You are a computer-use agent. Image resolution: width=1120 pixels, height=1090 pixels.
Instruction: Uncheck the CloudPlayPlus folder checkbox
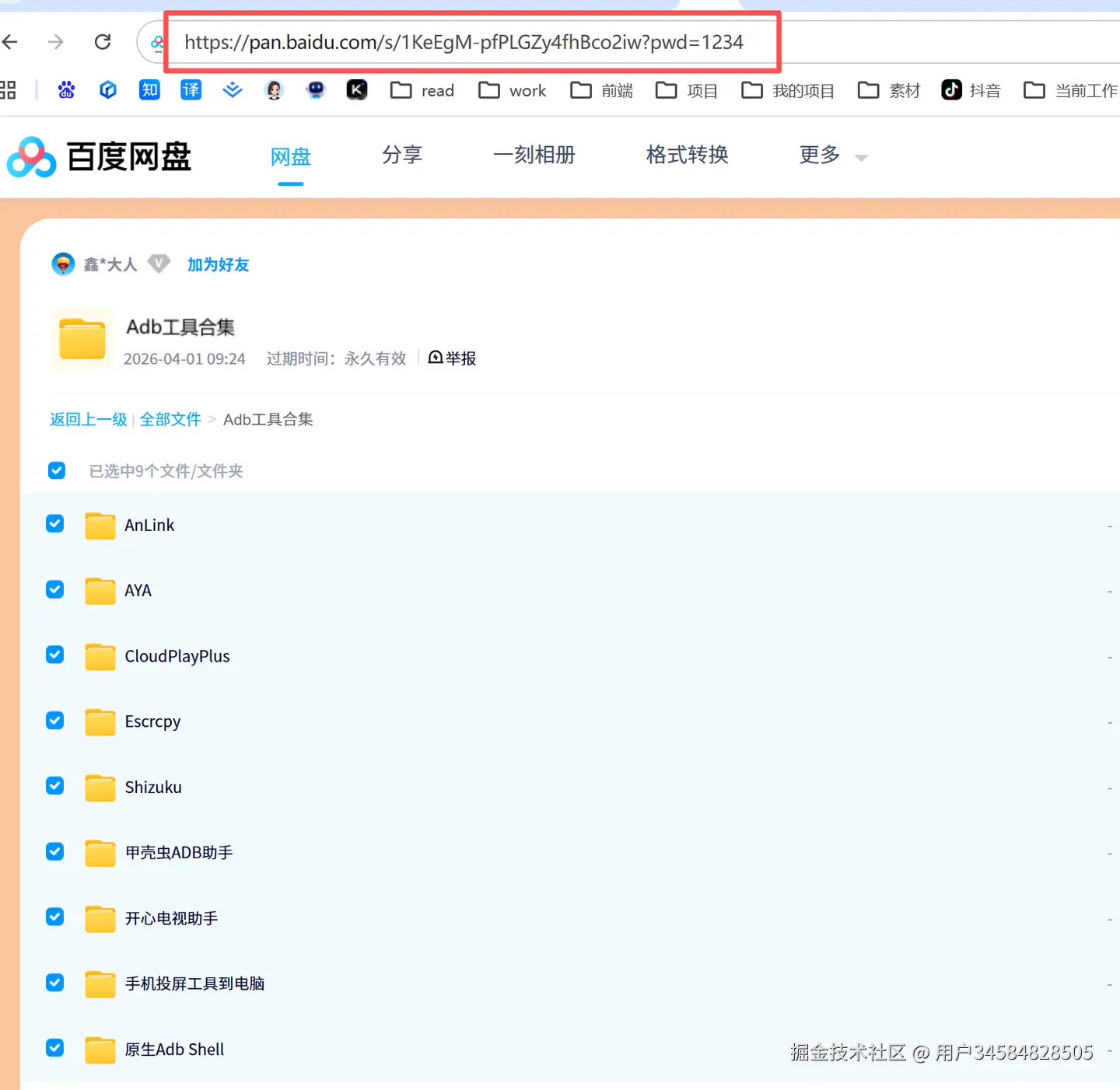[x=54, y=655]
